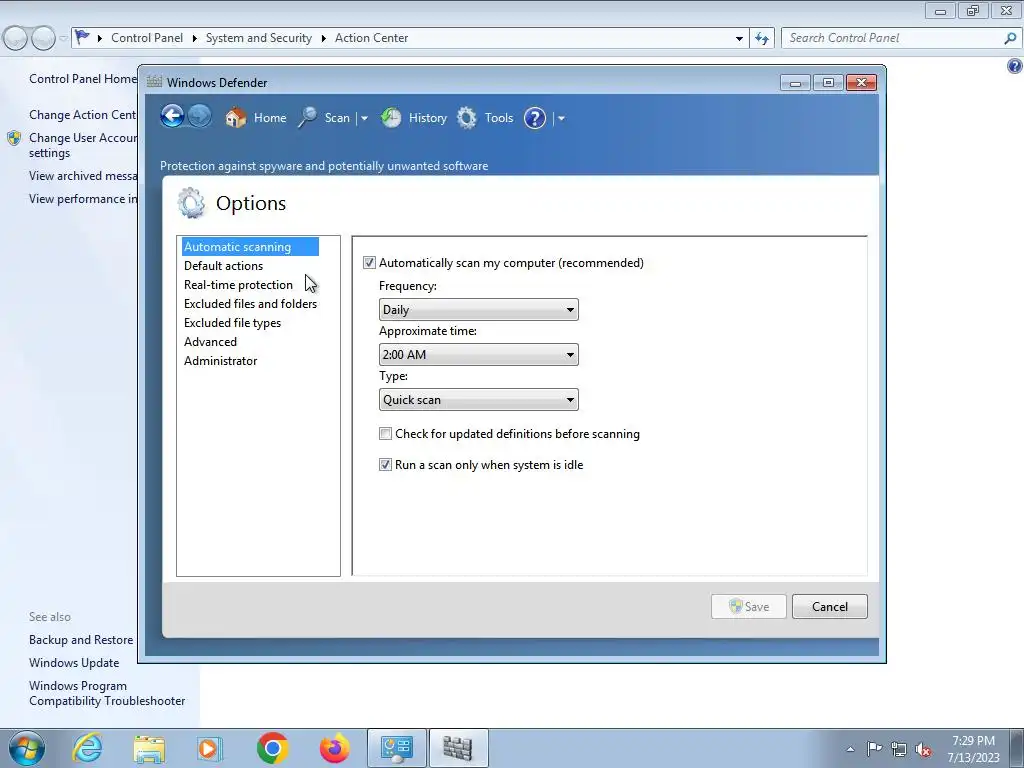
Task: Click the house icon in Defender toolbar
Action: 236,118
